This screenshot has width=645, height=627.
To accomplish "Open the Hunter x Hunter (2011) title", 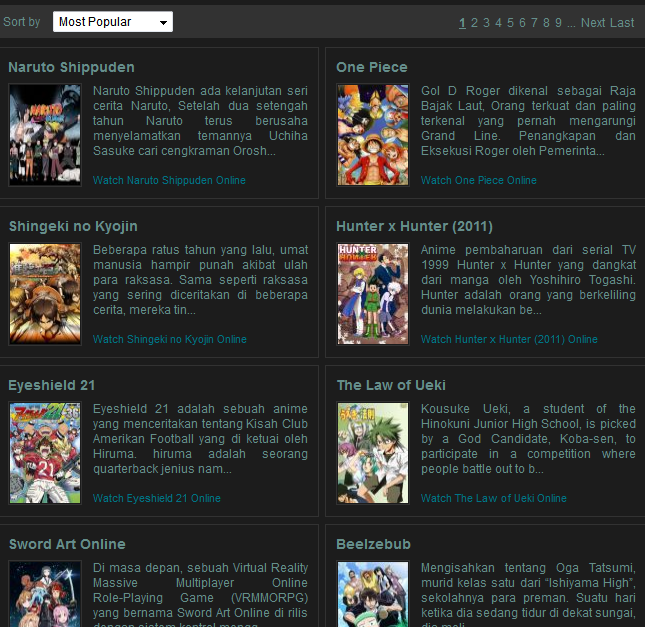I will click(414, 226).
